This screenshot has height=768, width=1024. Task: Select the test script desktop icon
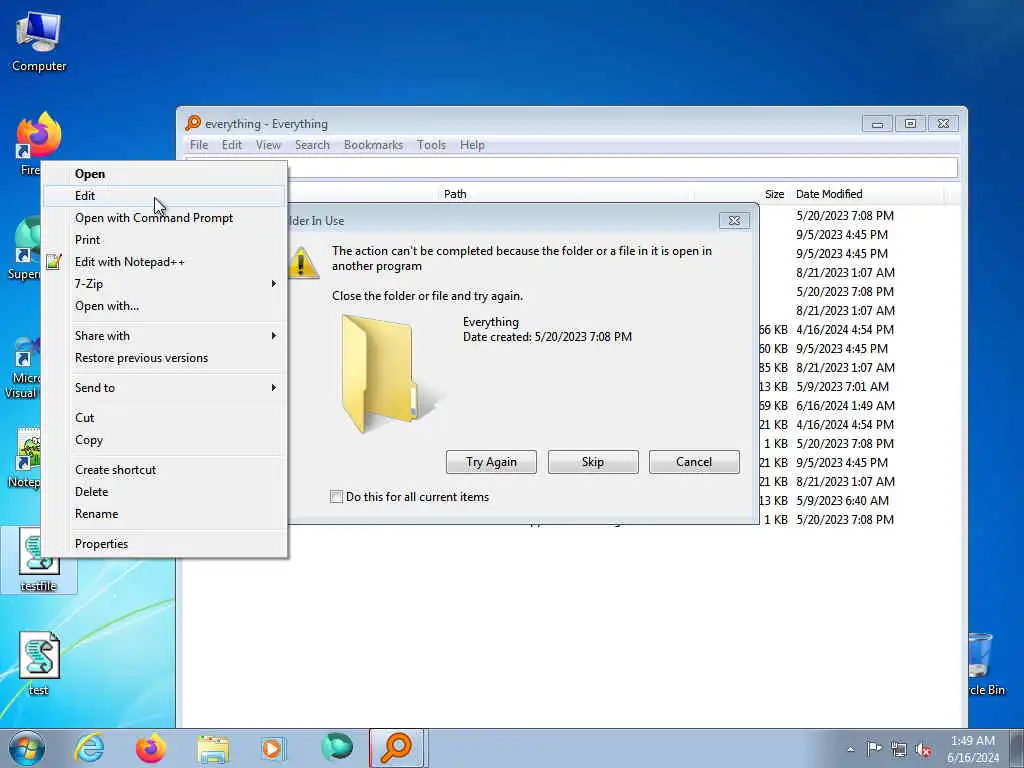(39, 664)
